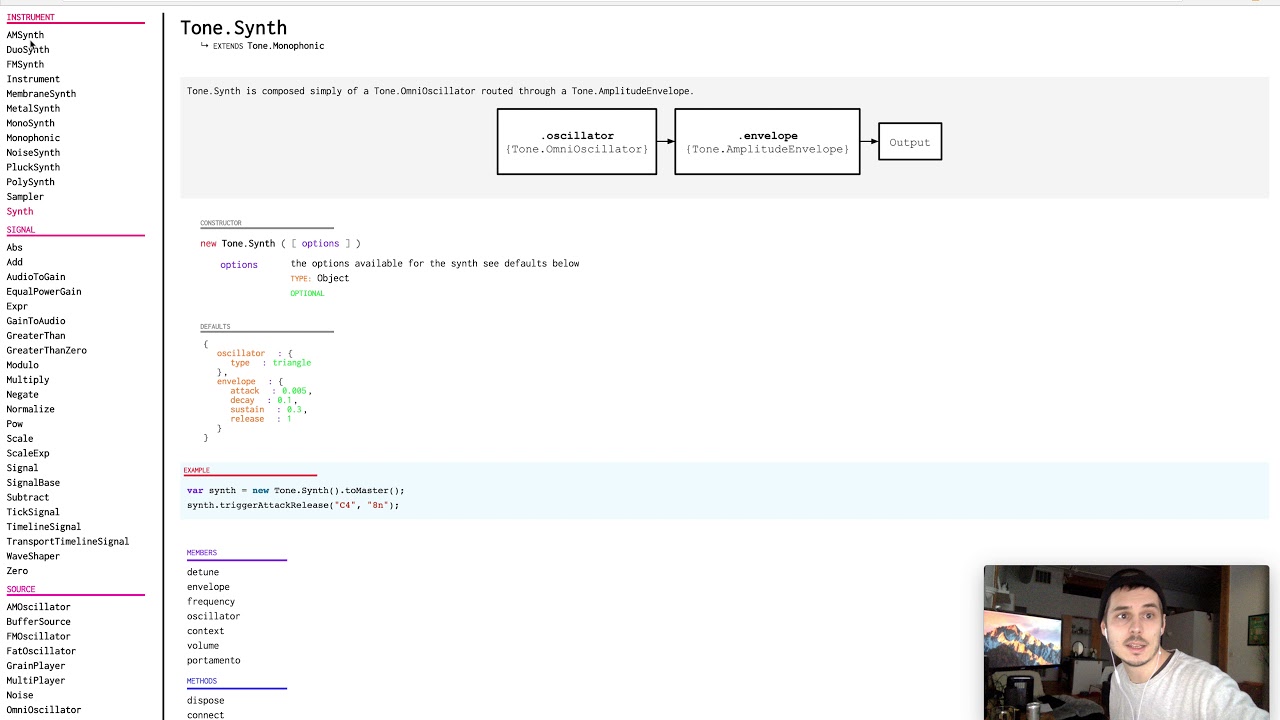Open MembraneSynth documentation

(x=41, y=94)
